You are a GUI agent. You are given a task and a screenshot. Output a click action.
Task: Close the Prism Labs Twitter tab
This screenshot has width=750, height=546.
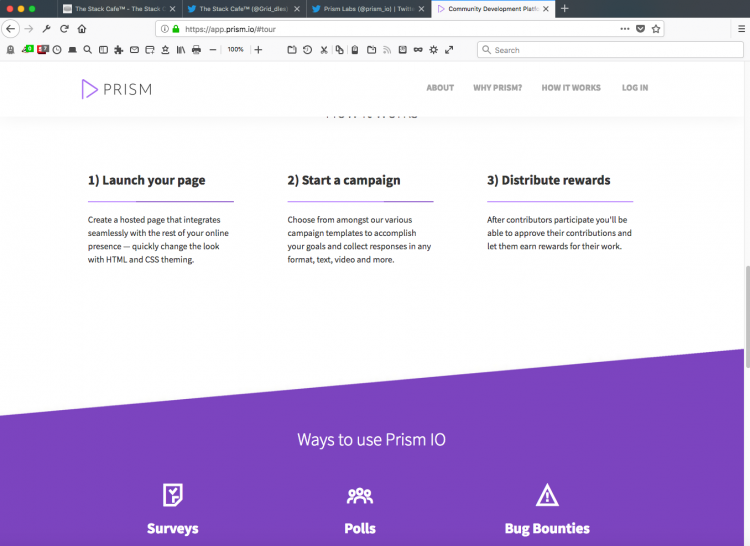[421, 9]
